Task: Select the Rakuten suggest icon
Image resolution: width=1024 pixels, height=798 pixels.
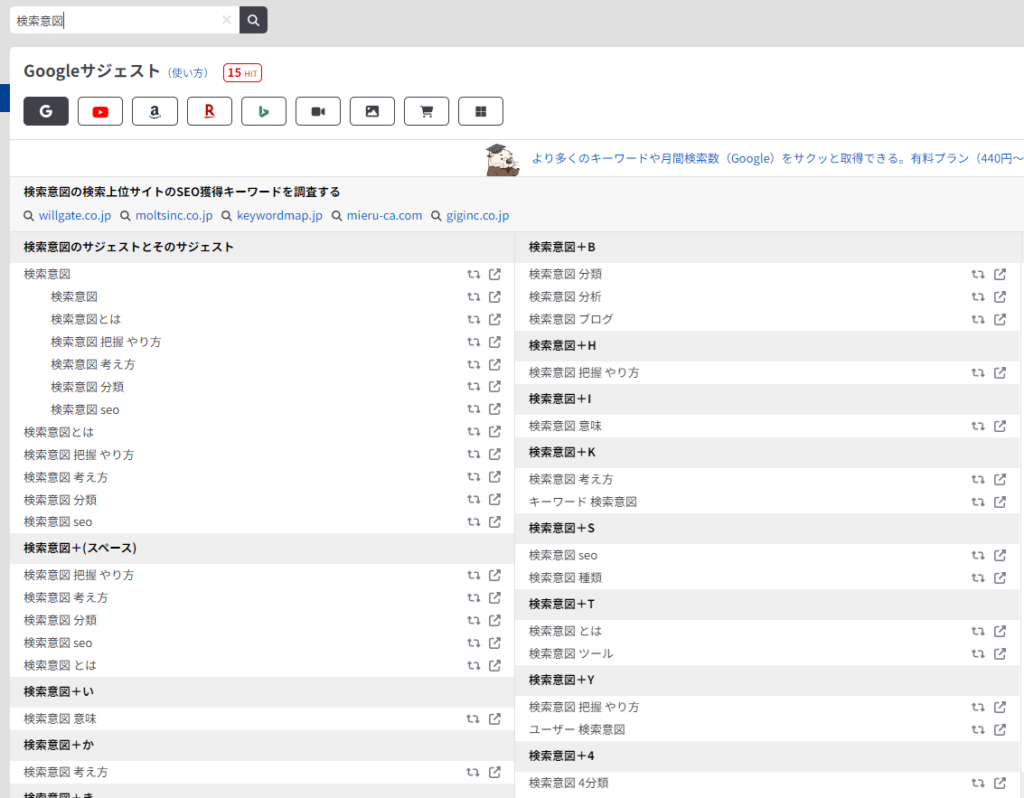Action: [x=209, y=111]
